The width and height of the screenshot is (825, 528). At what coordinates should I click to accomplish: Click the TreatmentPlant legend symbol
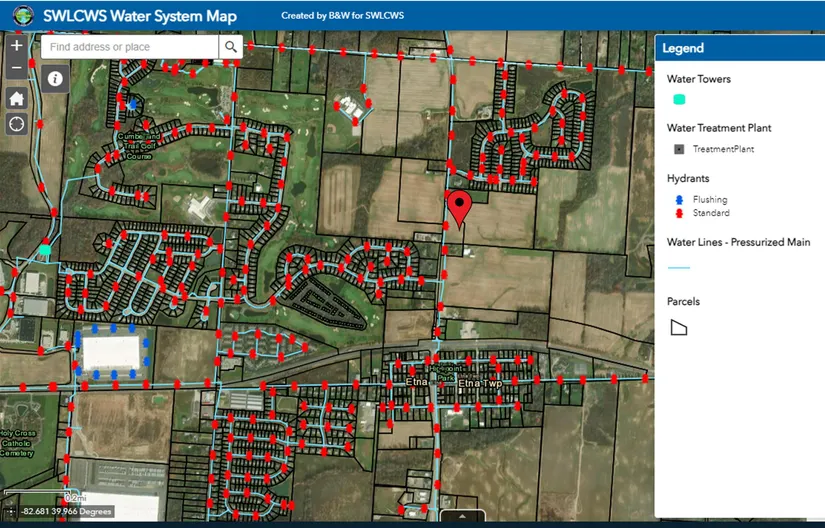tap(678, 149)
